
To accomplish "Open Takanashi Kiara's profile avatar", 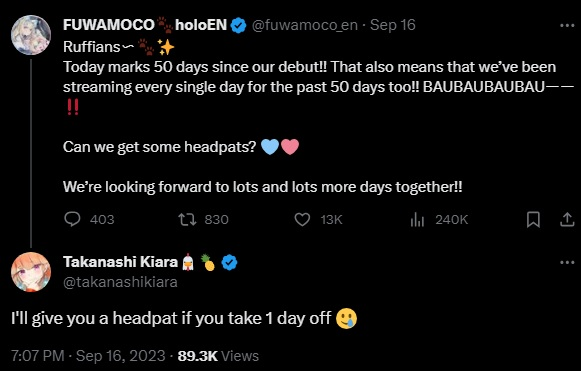I will coord(31,272).
